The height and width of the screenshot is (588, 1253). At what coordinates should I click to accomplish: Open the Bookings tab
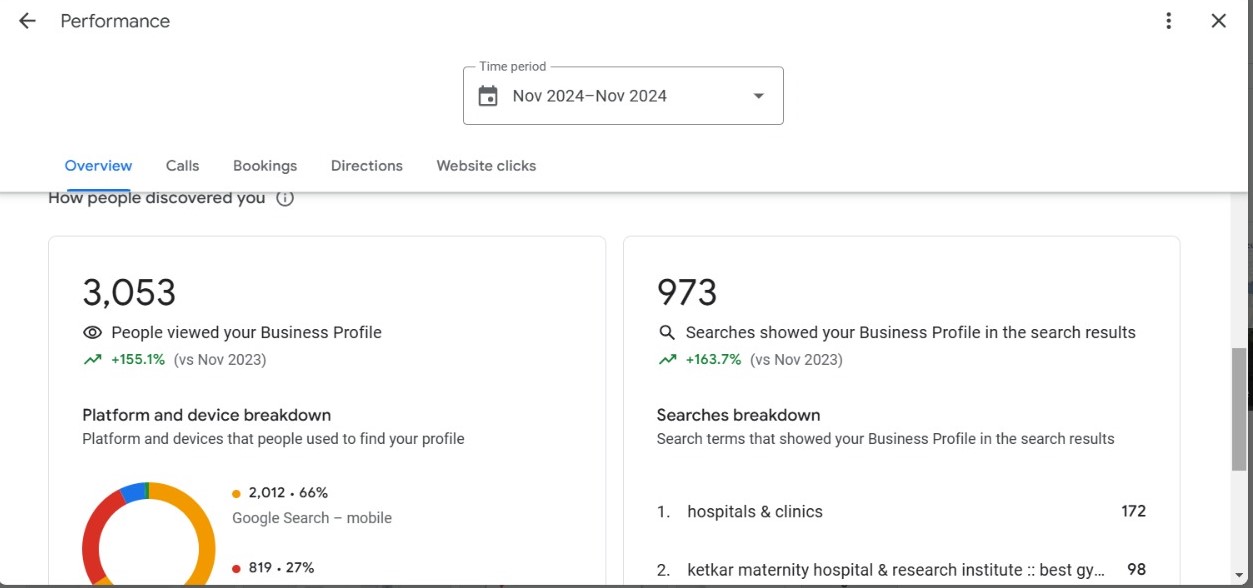coord(265,166)
